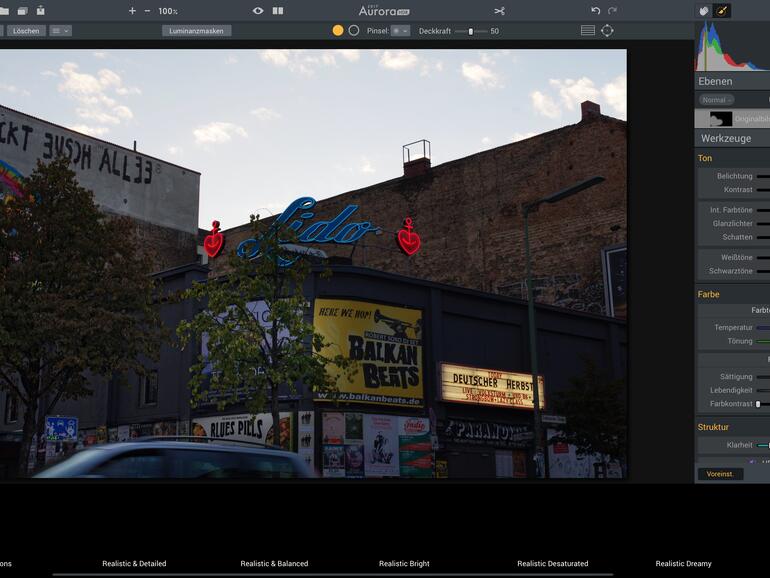770x578 pixels.
Task: Click the gradient mask lines icon
Action: [x=588, y=31]
